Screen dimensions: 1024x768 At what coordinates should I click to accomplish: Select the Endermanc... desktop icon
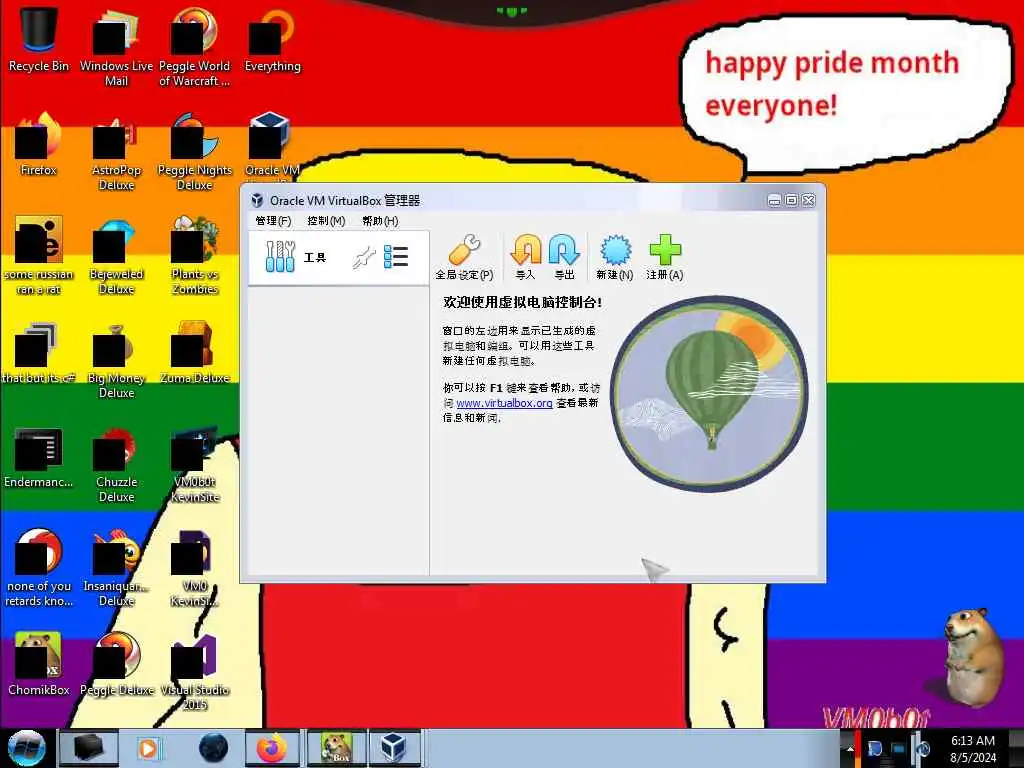39,457
